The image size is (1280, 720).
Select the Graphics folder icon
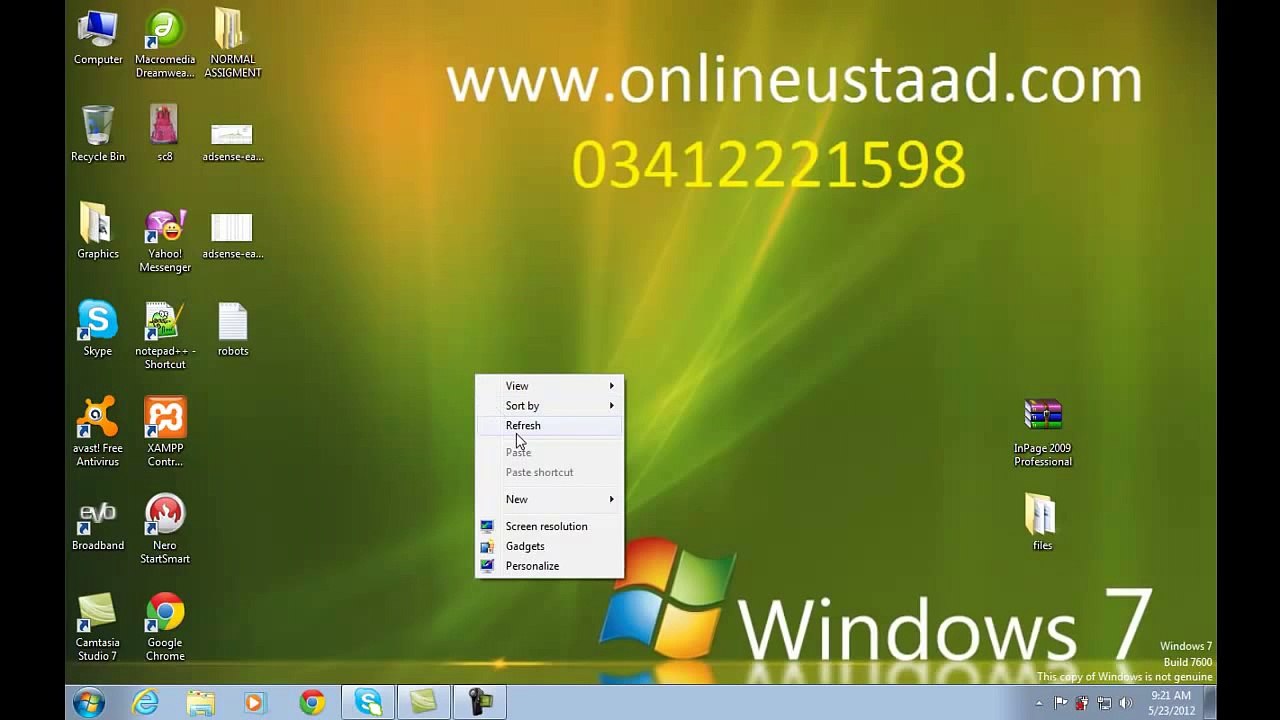(x=98, y=231)
